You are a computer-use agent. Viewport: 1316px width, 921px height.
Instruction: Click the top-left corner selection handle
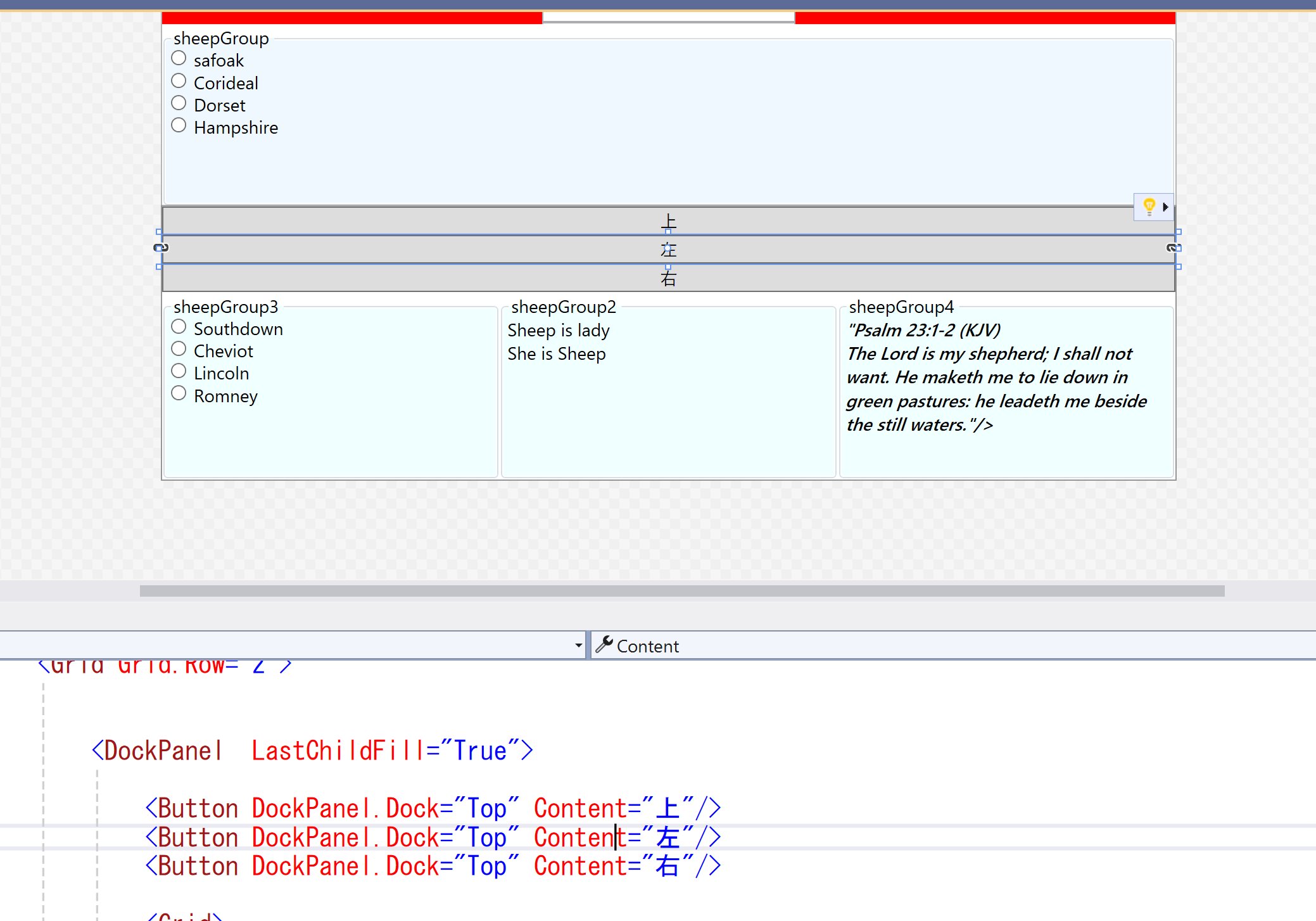click(x=159, y=232)
